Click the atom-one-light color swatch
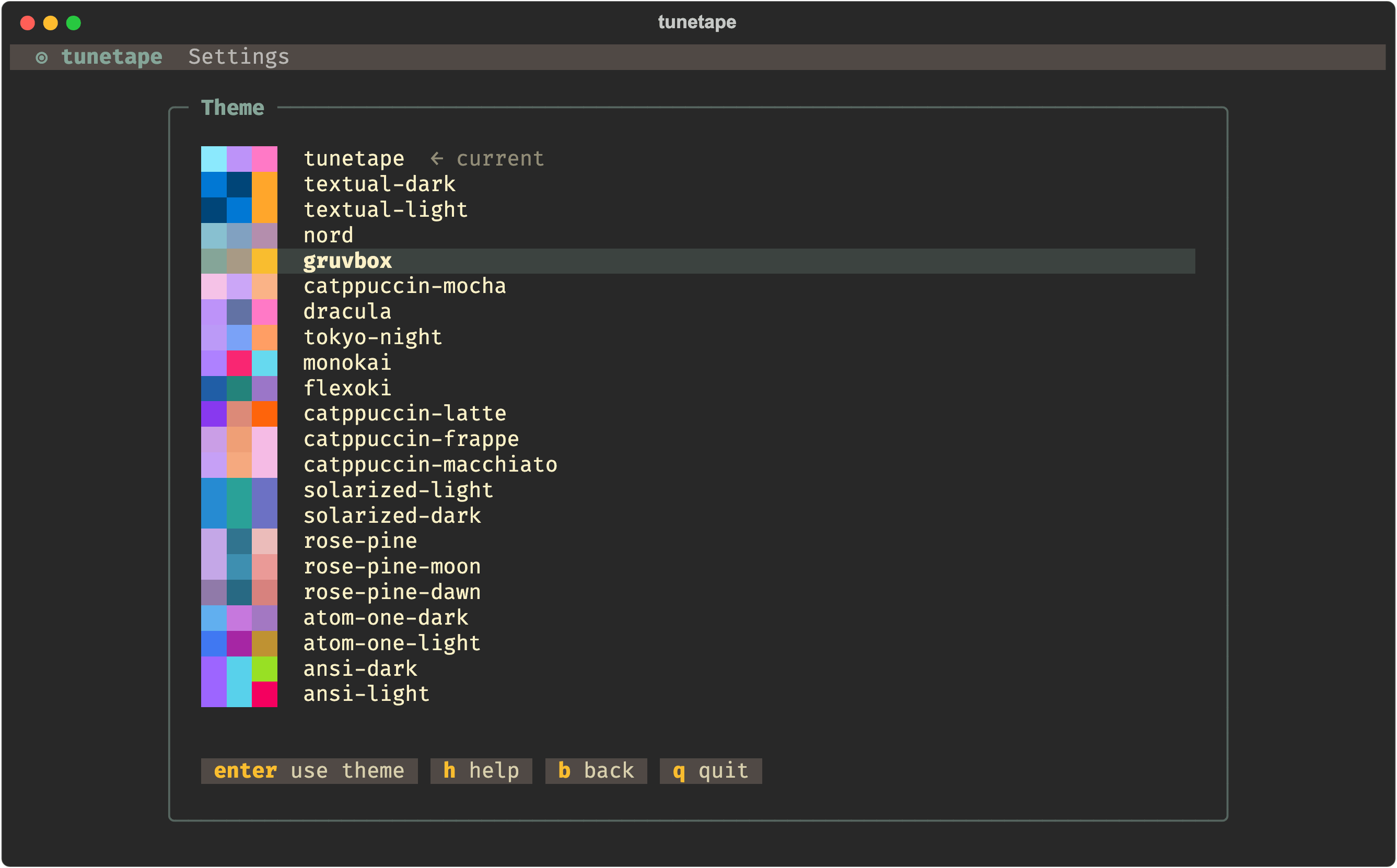 coord(239,643)
